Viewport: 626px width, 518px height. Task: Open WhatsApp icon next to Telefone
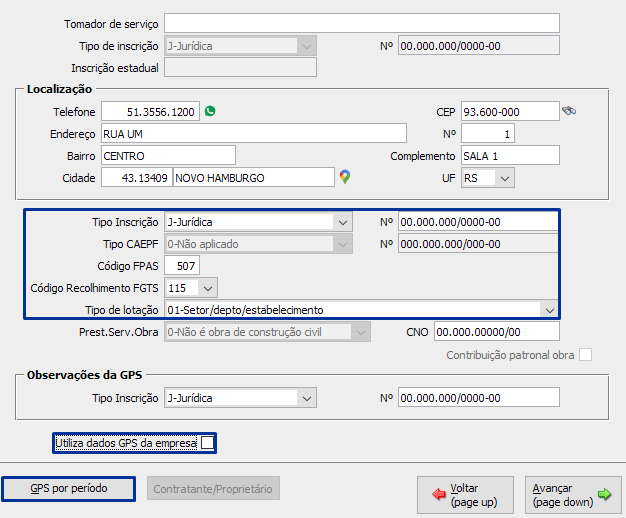coord(210,111)
